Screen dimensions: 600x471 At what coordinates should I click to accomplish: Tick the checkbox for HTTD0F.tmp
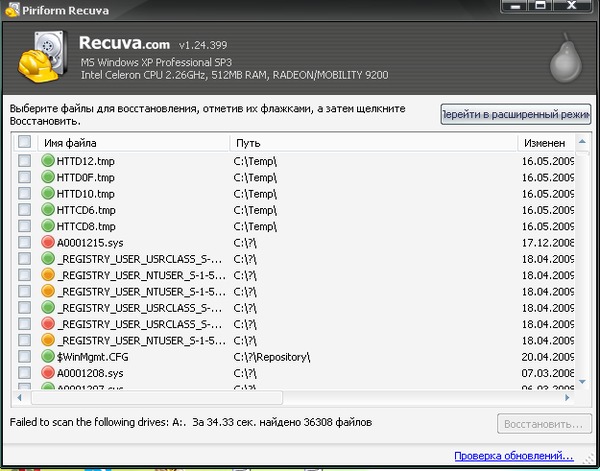[x=24, y=177]
